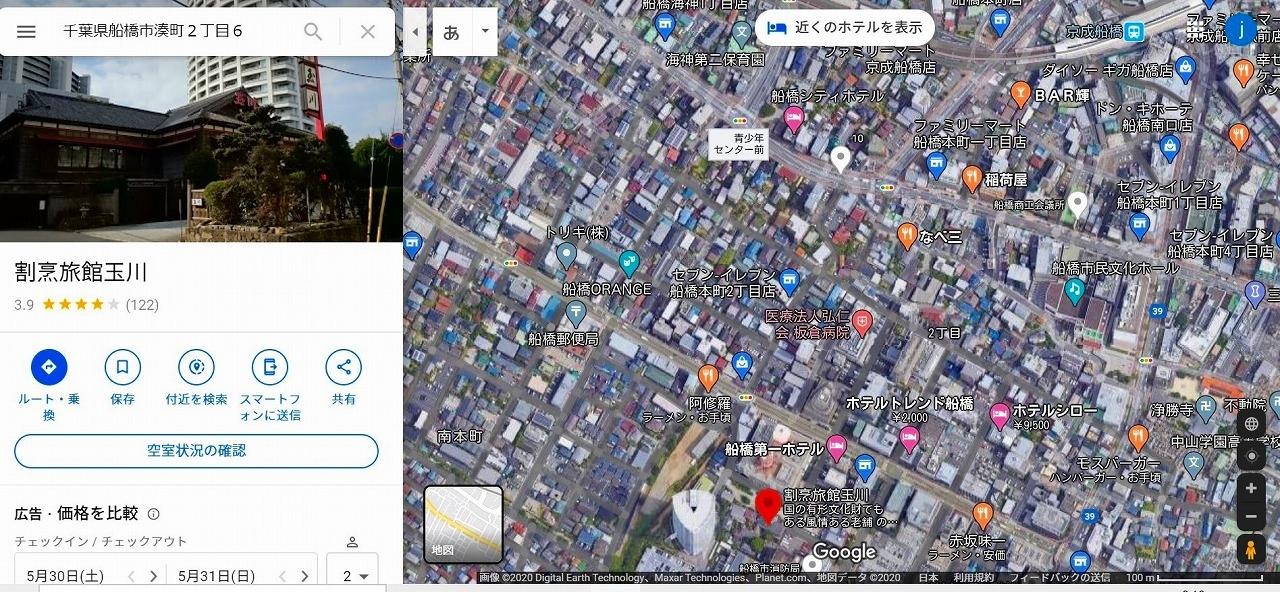Viewport: 1280px width, 592px height.
Task: Move check-out 5月31日 back one day
Action: 282,576
